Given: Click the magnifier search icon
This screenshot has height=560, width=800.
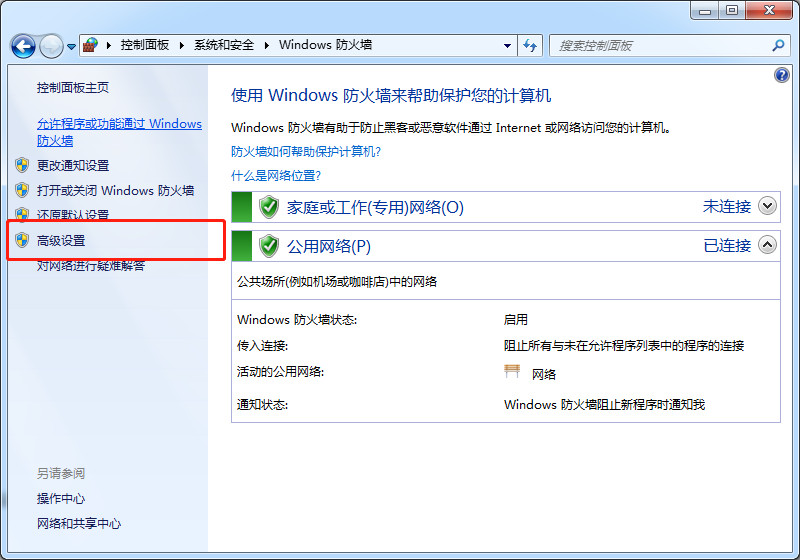Looking at the screenshot, I should [x=778, y=45].
